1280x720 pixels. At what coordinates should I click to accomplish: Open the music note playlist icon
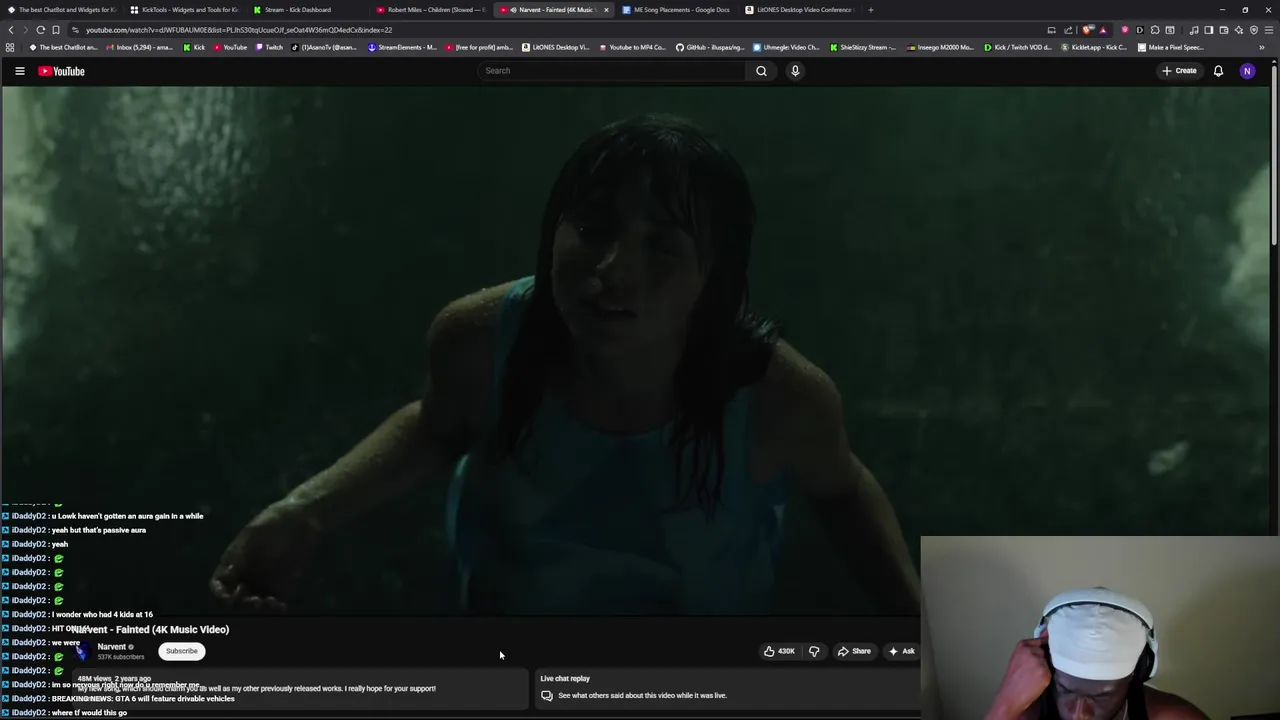pos(1194,30)
